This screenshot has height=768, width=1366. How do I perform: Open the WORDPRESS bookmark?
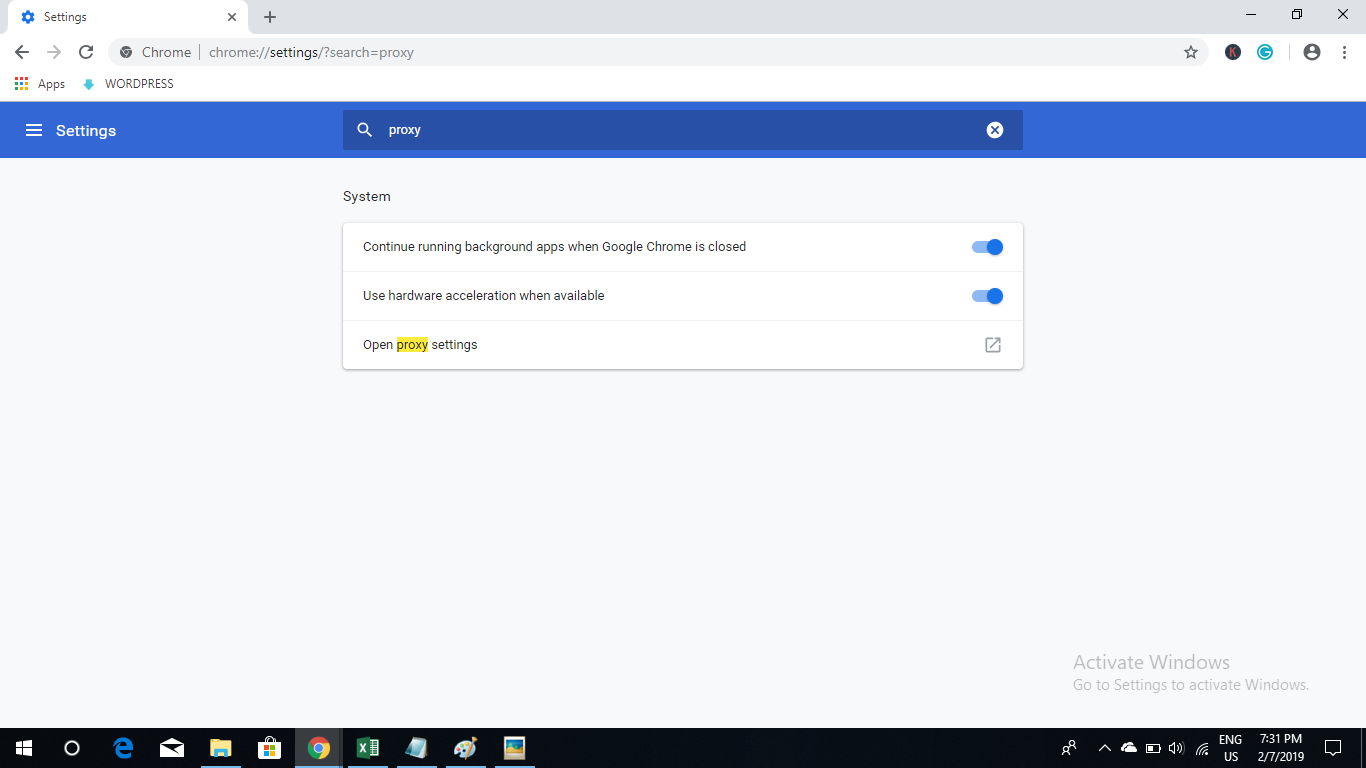tap(128, 84)
